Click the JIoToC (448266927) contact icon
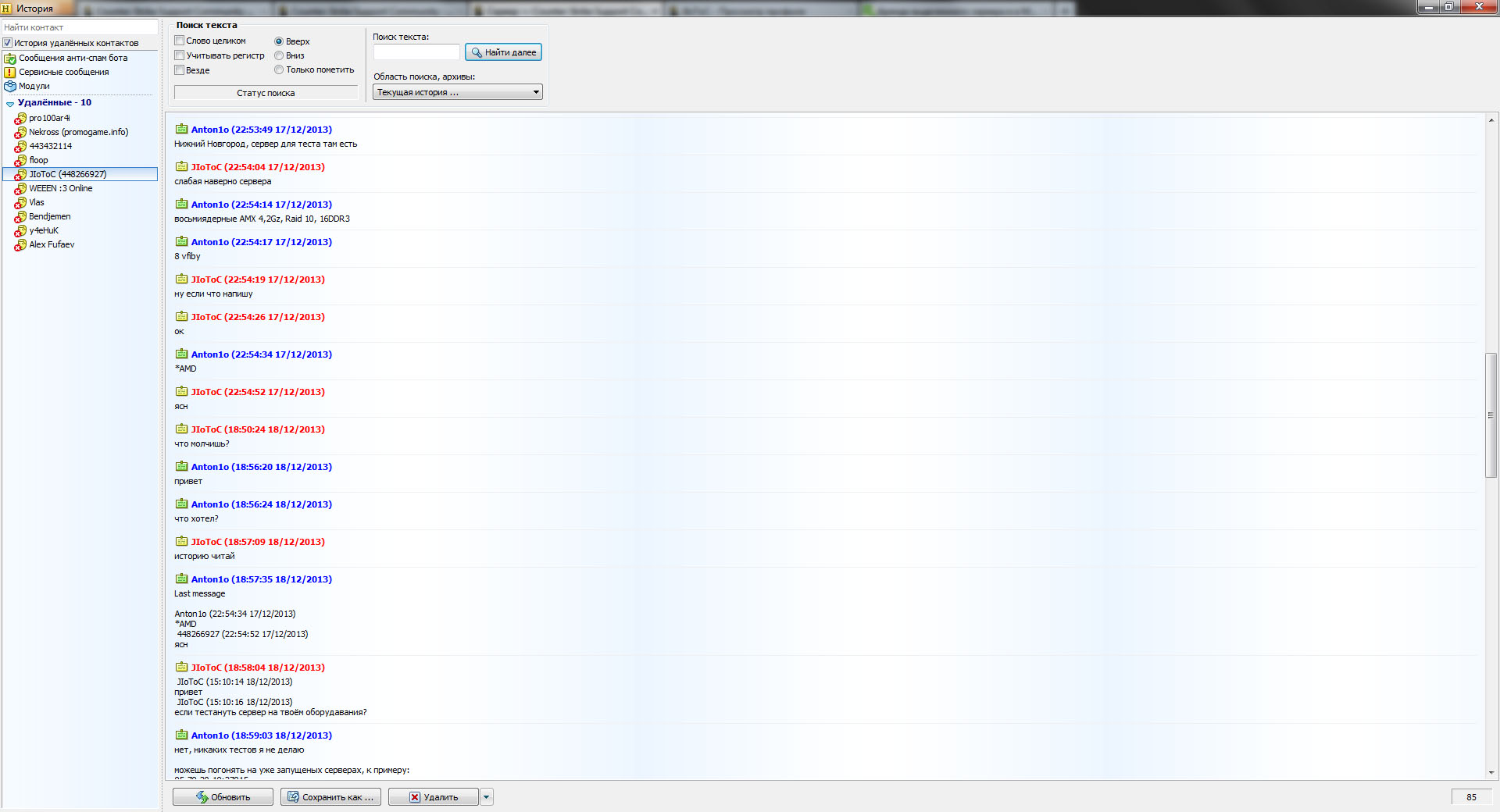Viewport: 1500px width, 812px height. coord(20,175)
